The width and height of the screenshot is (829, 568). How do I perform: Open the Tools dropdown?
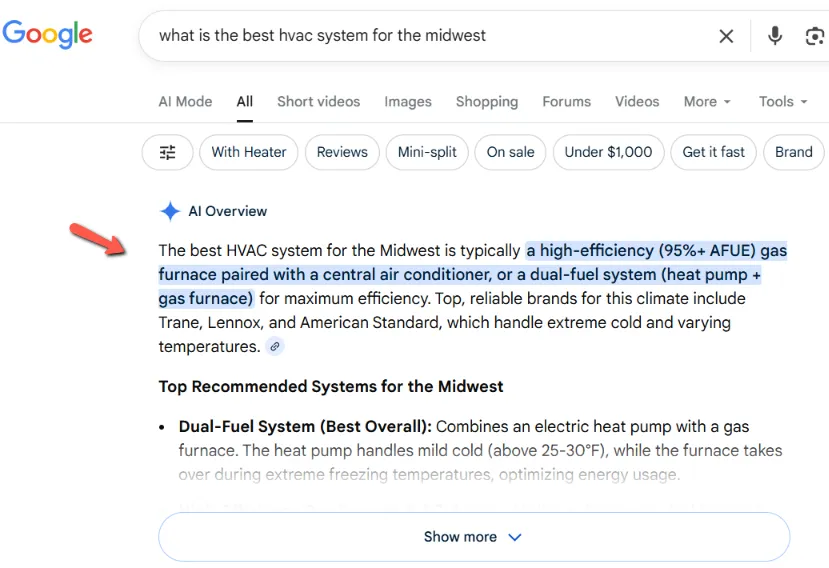(x=783, y=101)
